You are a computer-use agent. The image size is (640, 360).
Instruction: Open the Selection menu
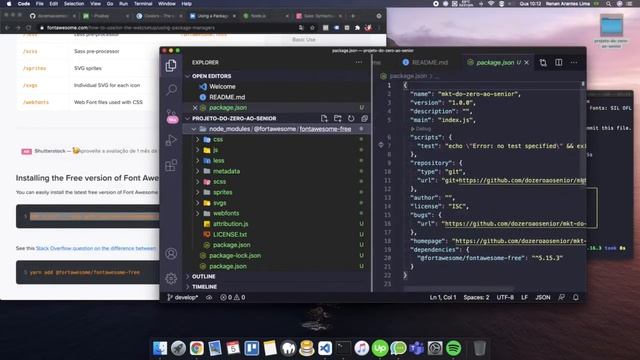click(x=74, y=4)
